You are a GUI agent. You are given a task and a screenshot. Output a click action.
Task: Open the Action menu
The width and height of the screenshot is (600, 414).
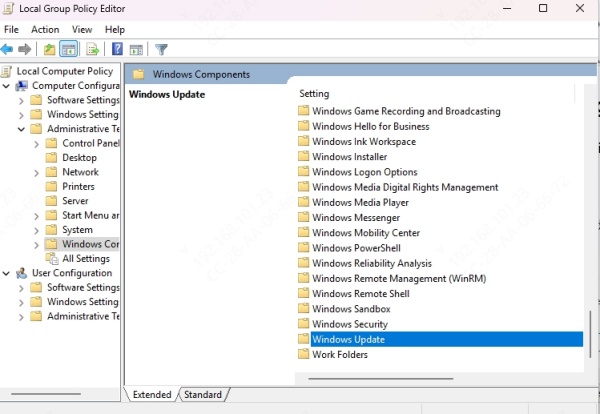(45, 29)
